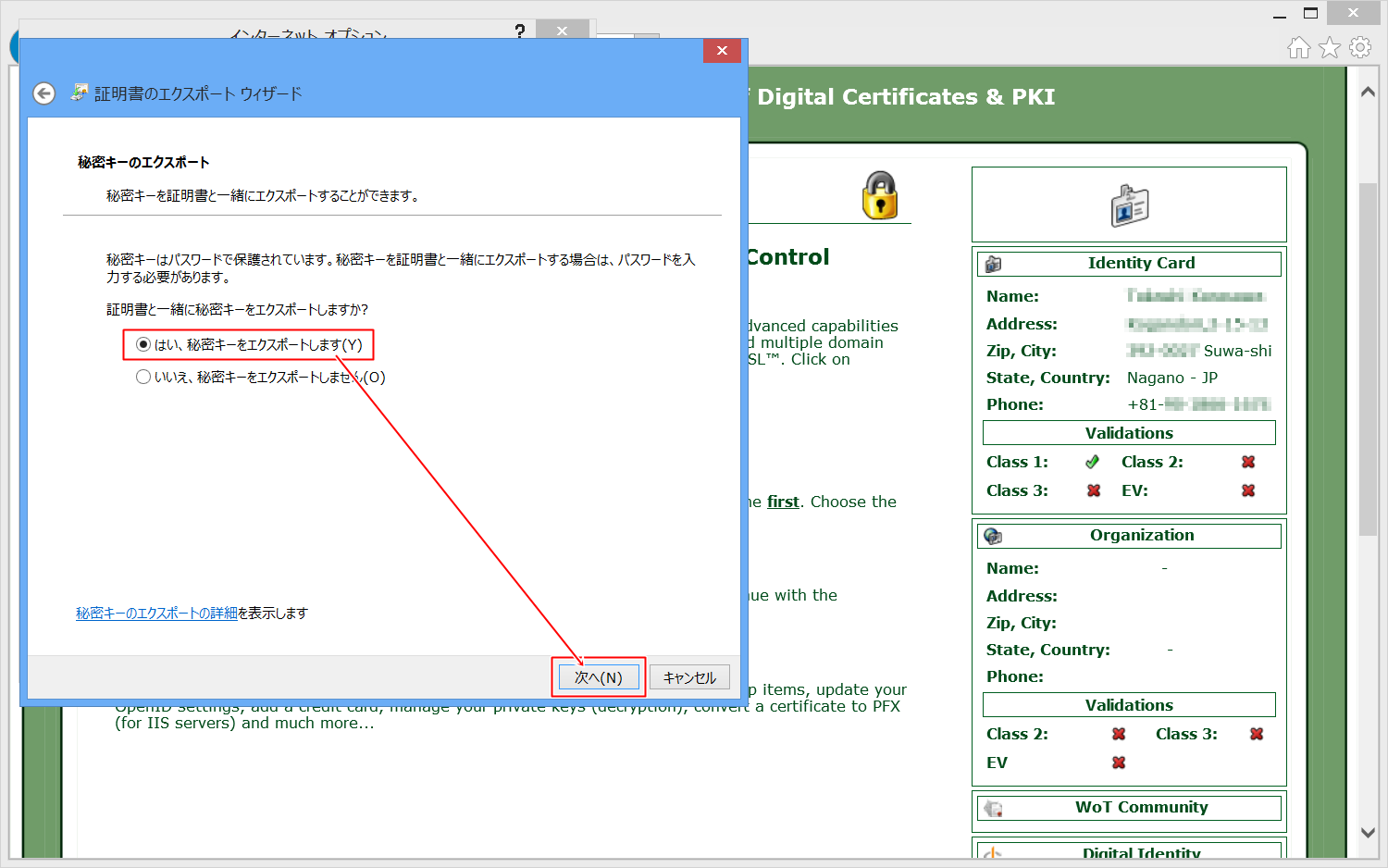Click the 'first' link in page text

point(783,502)
